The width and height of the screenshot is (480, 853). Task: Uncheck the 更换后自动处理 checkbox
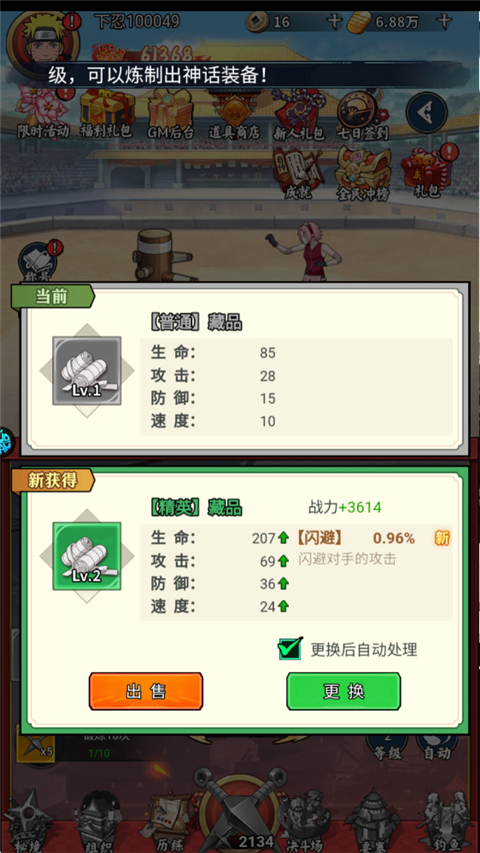coord(290,648)
